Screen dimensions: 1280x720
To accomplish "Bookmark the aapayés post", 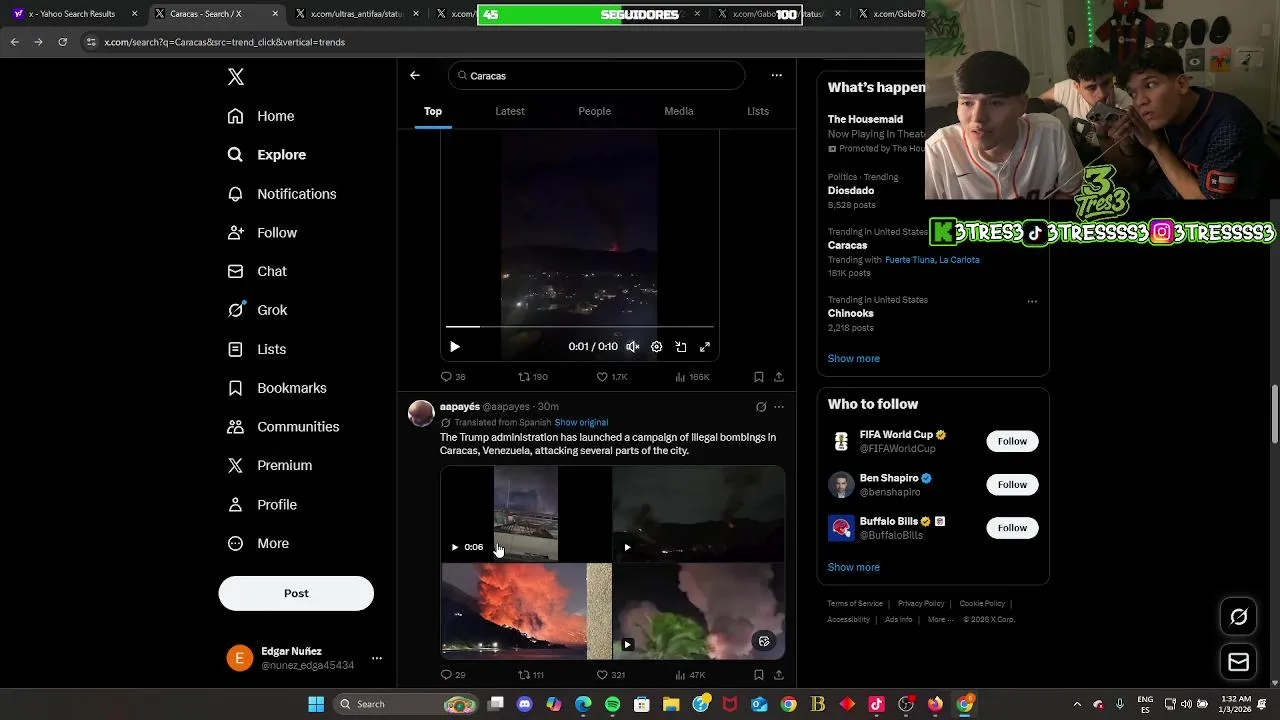I will [759, 675].
